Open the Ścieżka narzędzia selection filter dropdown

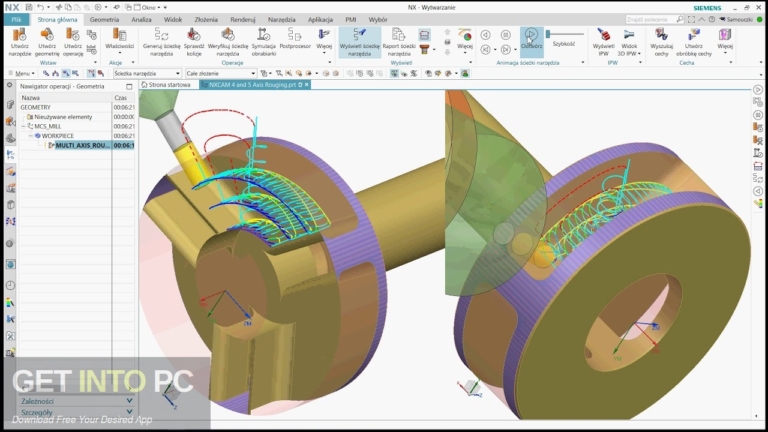[147, 73]
